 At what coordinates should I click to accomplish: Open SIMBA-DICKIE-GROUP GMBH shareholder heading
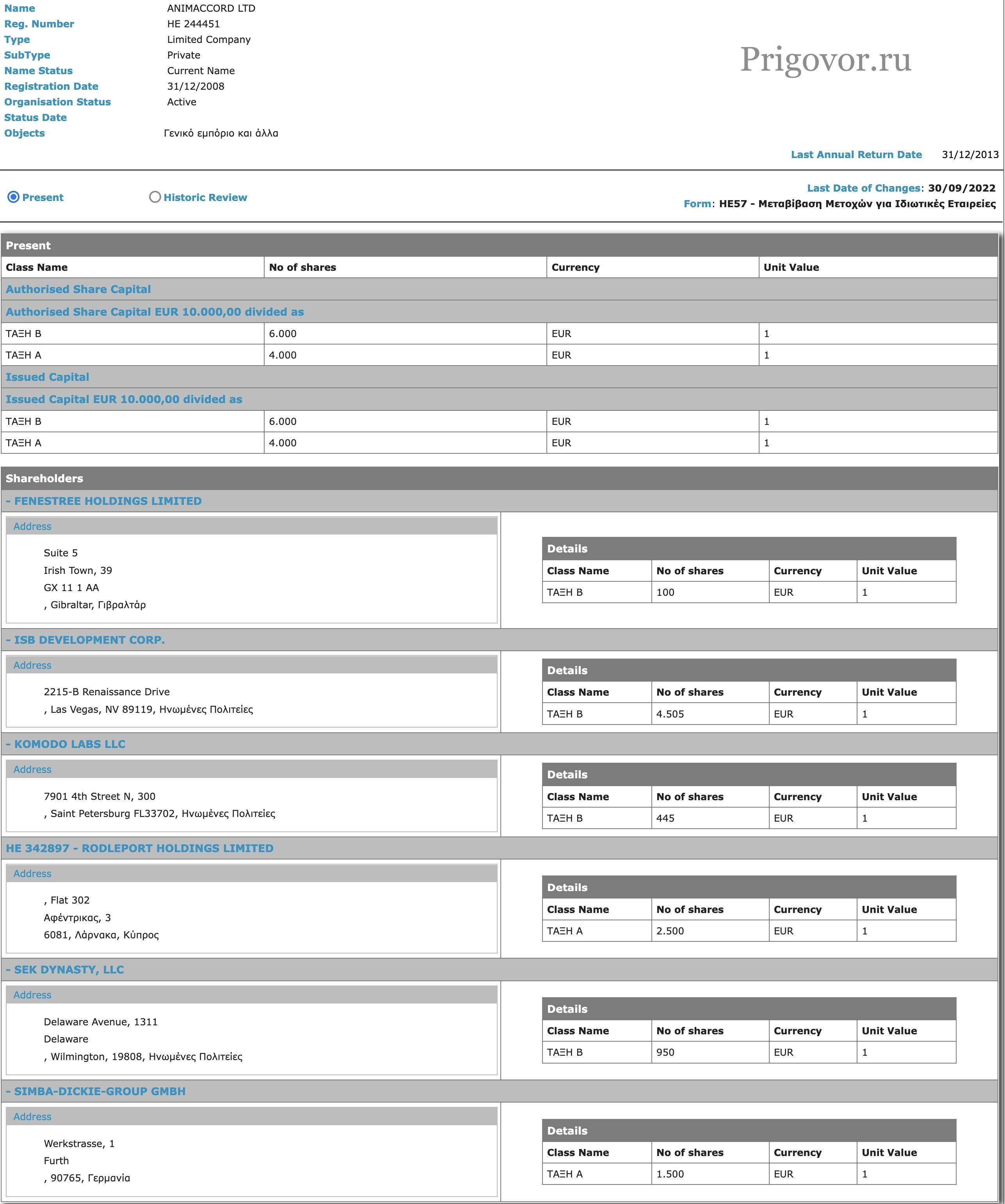(x=99, y=1092)
